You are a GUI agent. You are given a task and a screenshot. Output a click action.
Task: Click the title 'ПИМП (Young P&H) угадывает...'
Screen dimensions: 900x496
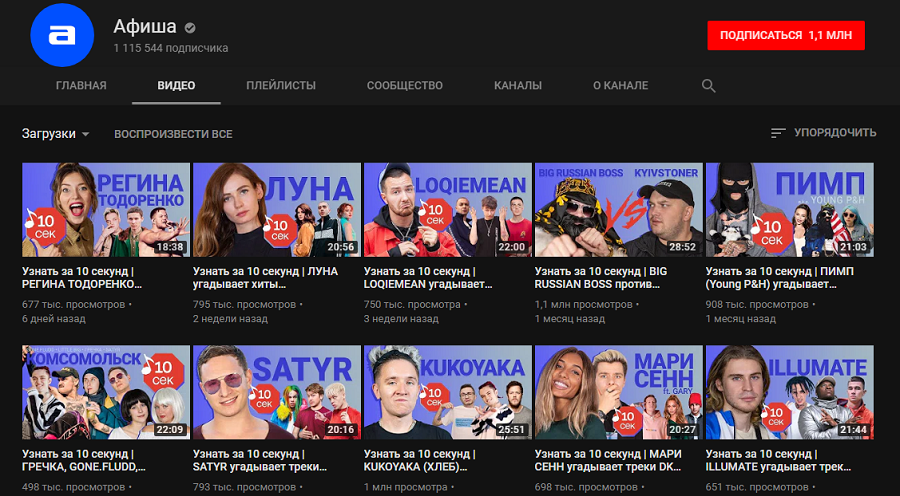[780, 278]
